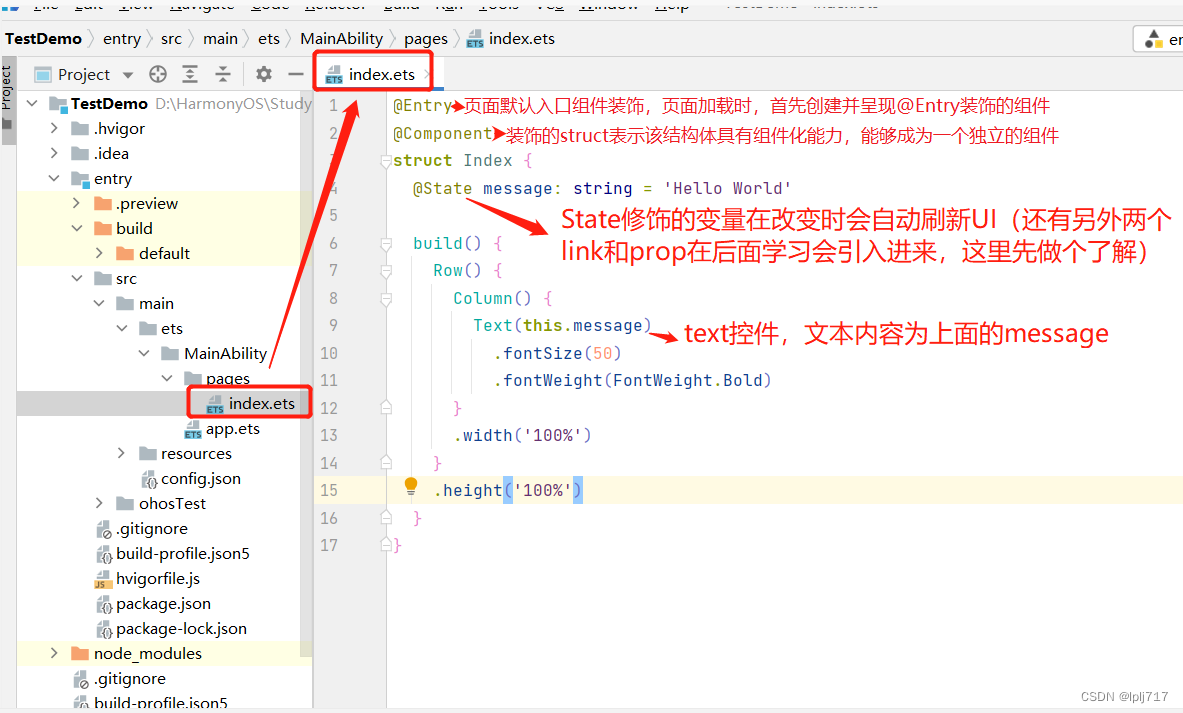This screenshot has height=713, width=1183.
Task: Fold the Row() block gutter marker
Action: click(386, 270)
